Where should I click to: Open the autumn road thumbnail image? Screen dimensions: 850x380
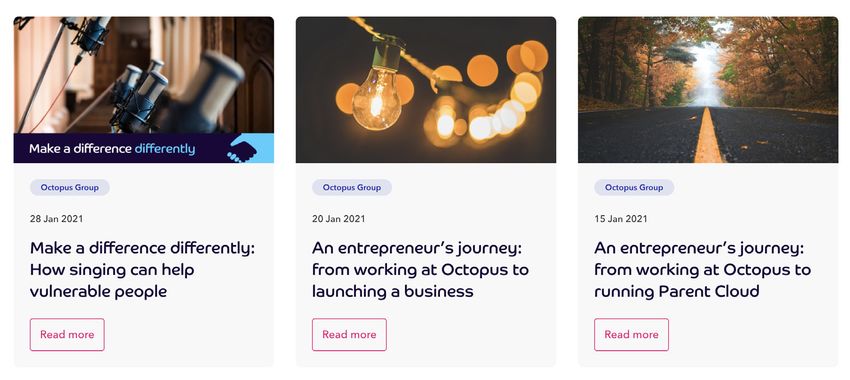[708, 89]
